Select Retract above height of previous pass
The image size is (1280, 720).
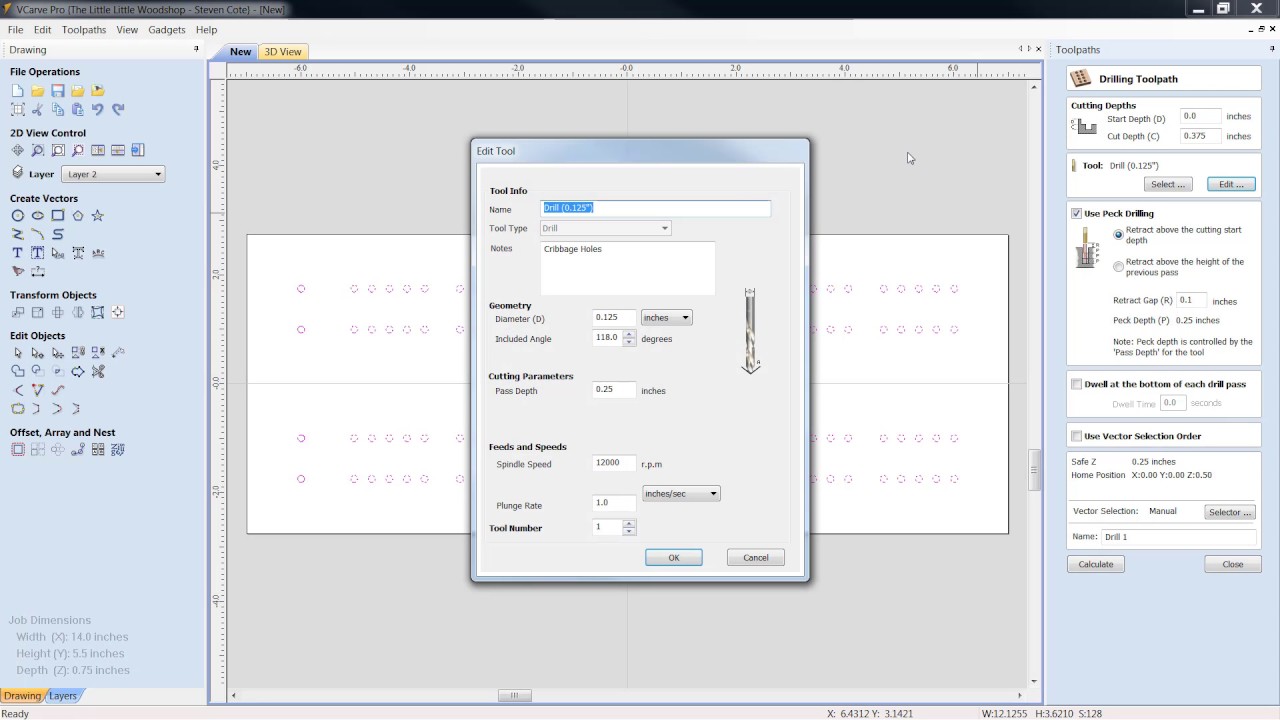tap(1119, 267)
